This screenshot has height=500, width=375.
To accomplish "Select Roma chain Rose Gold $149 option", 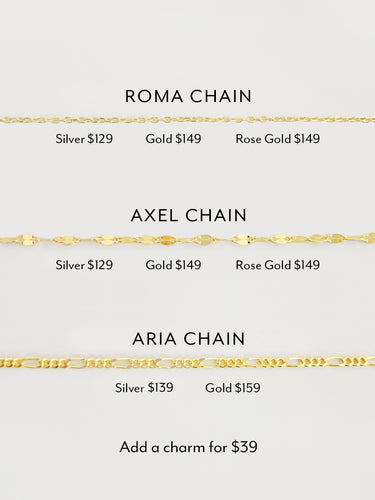I will point(278,139).
